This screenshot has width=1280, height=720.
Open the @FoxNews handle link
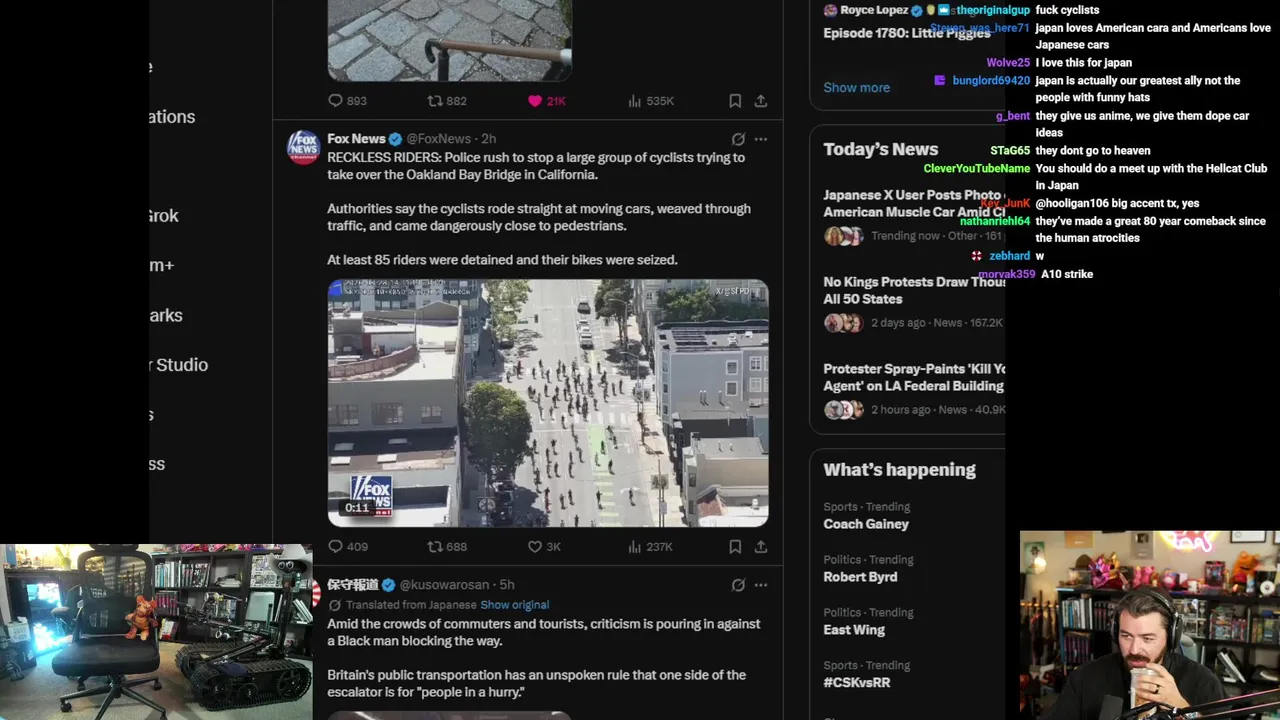(x=438, y=139)
